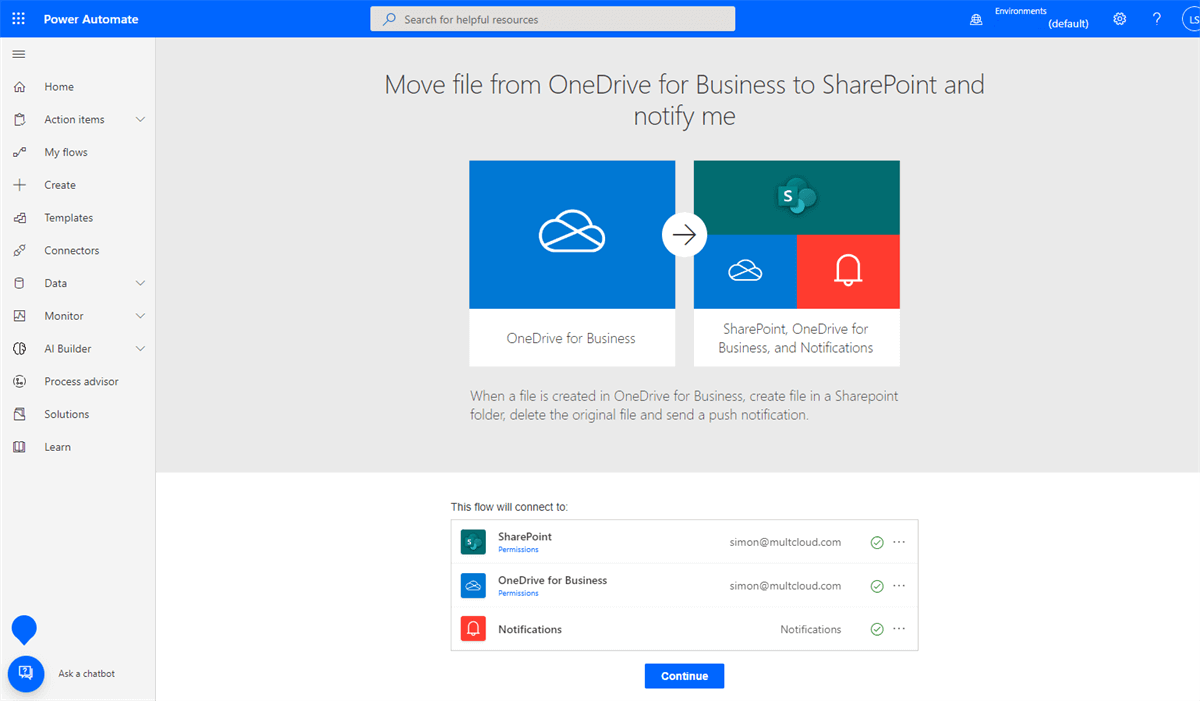The height and width of the screenshot is (701, 1200).
Task: Expand the Monitor chevron
Action: click(x=140, y=316)
